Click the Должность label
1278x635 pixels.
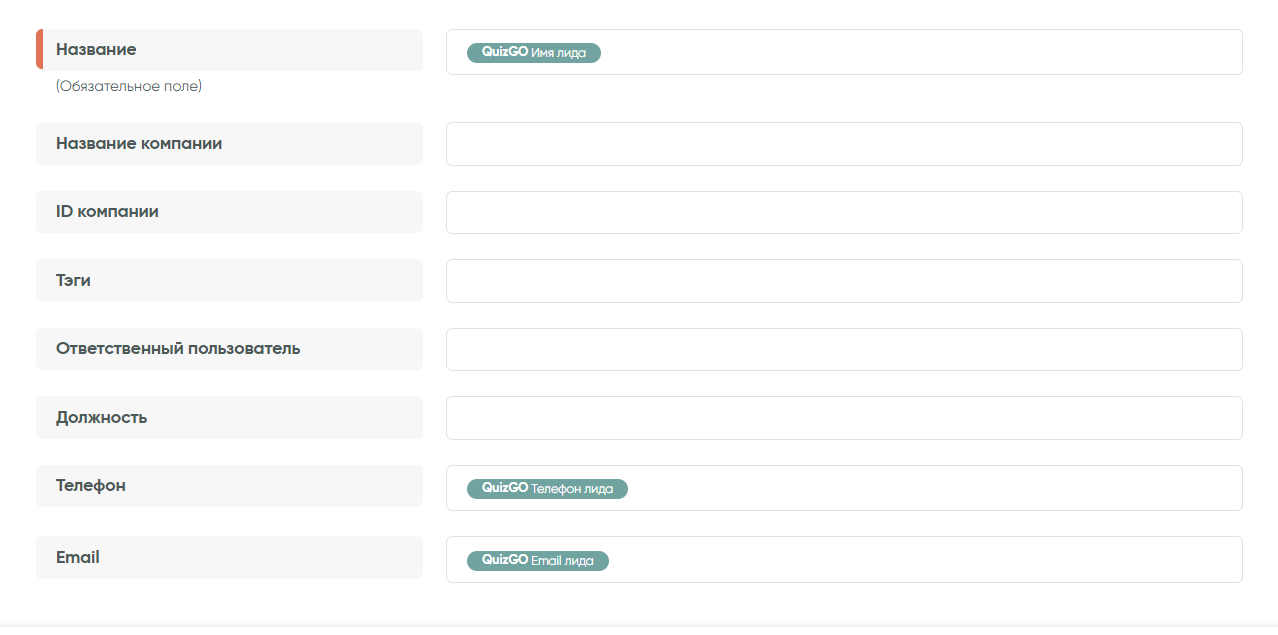pos(102,418)
